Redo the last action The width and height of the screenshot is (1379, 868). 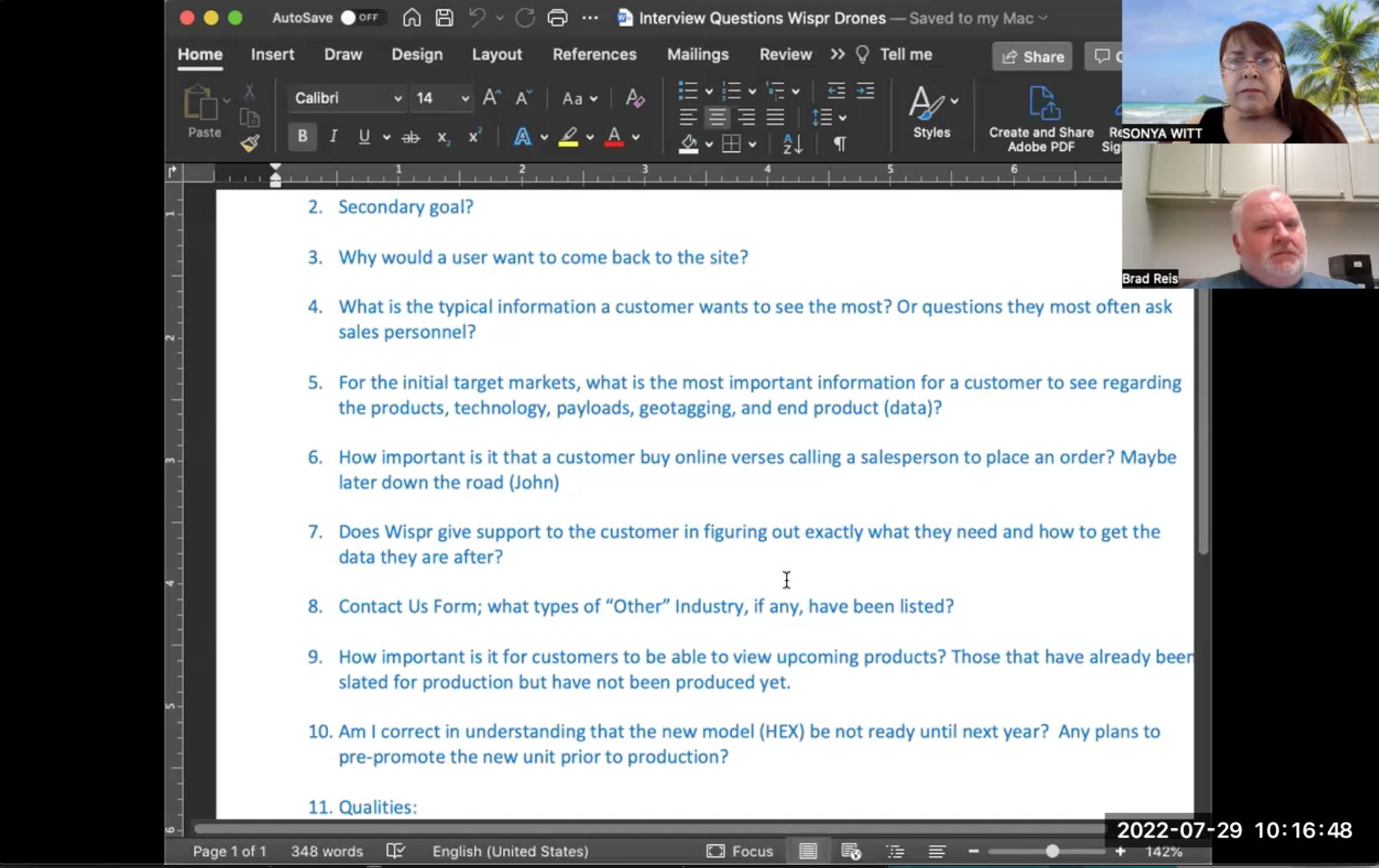(x=525, y=17)
